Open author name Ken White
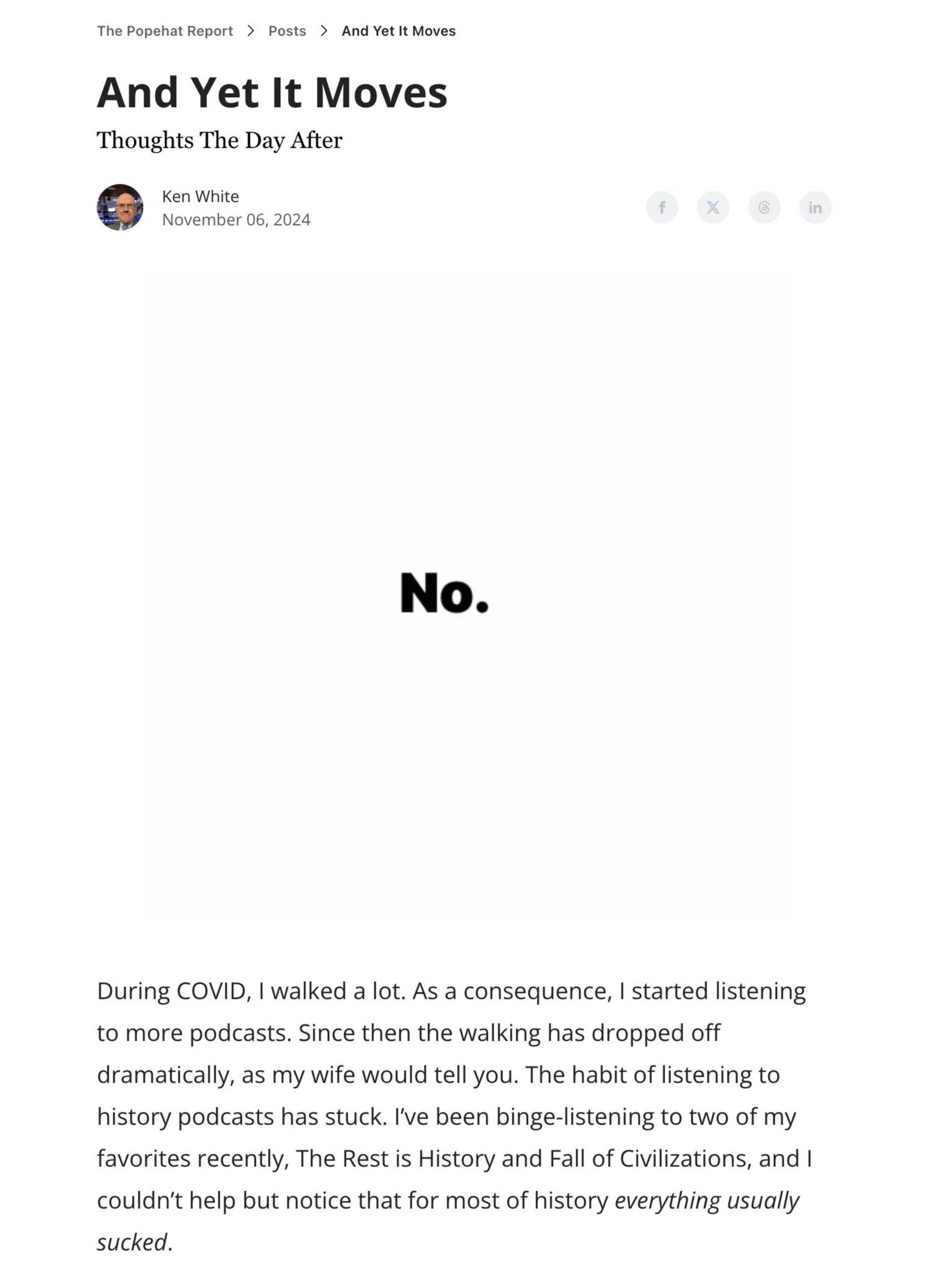 point(200,197)
